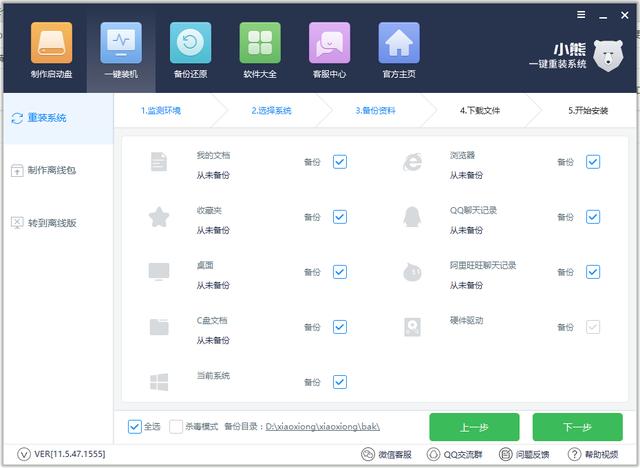Click the 微信客服 WeChat icon
The width and height of the screenshot is (640, 468).
pos(368,454)
